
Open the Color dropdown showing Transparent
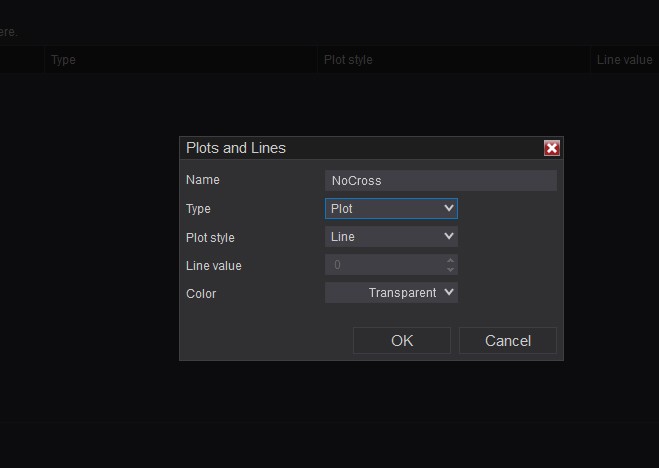pos(391,293)
